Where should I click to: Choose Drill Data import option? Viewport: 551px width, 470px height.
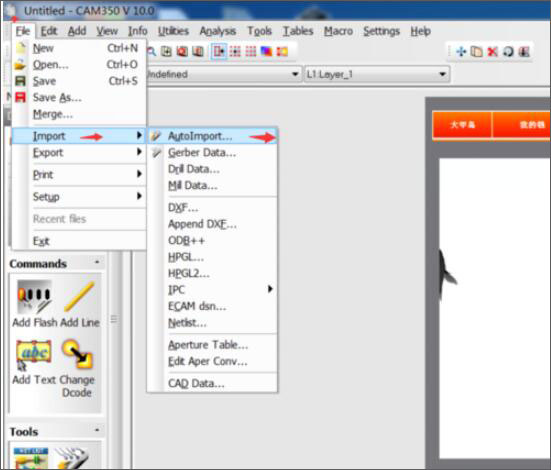click(212, 169)
